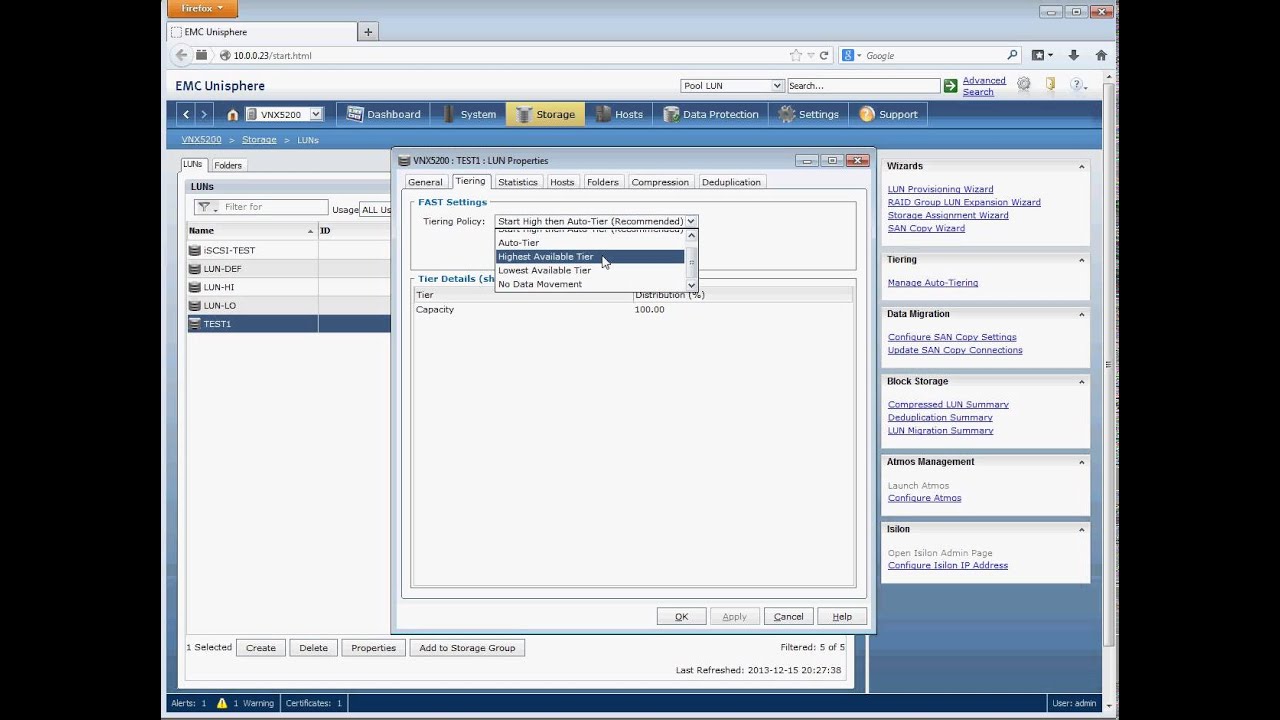The width and height of the screenshot is (1280, 720).
Task: Open Firefox downloads arrow
Action: point(1073,56)
